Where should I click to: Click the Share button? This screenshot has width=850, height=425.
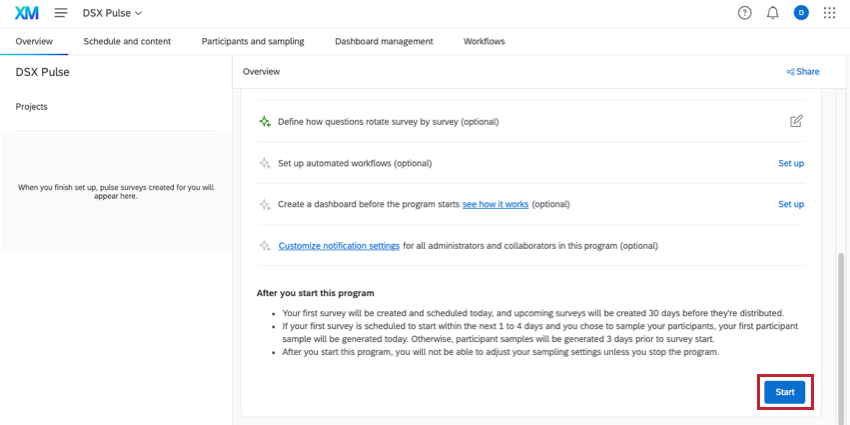coord(802,72)
